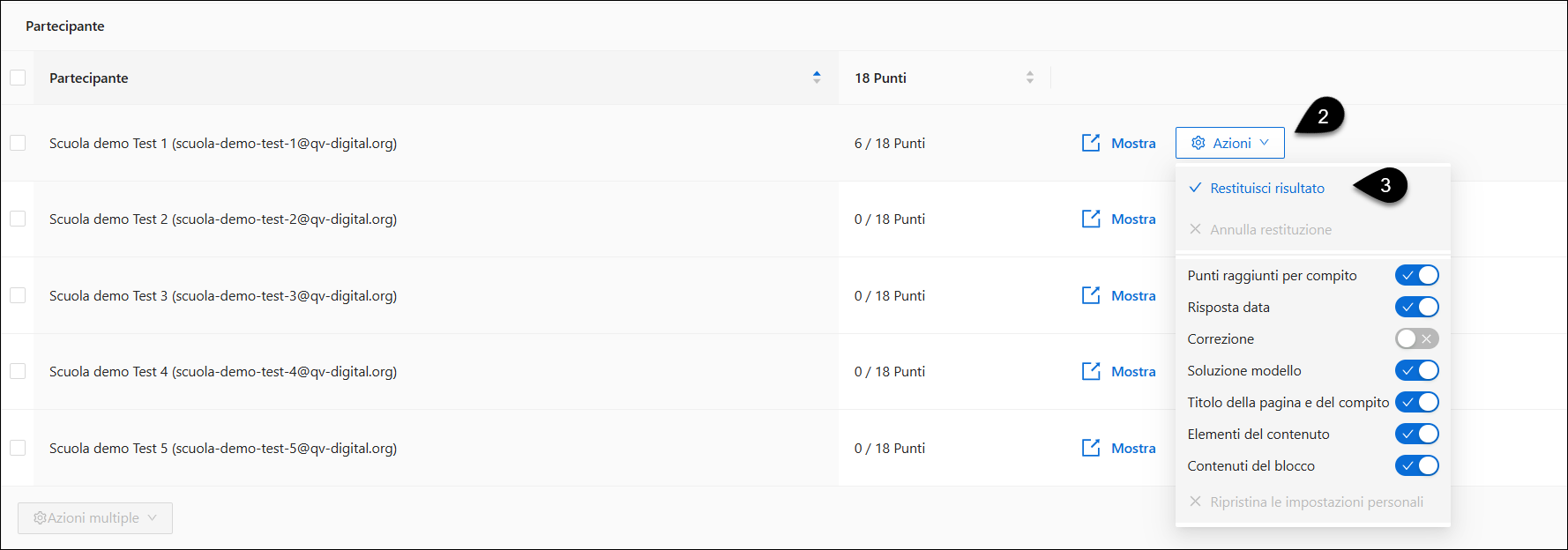Check the box for Scuola demo Test 3

pyautogui.click(x=18, y=295)
